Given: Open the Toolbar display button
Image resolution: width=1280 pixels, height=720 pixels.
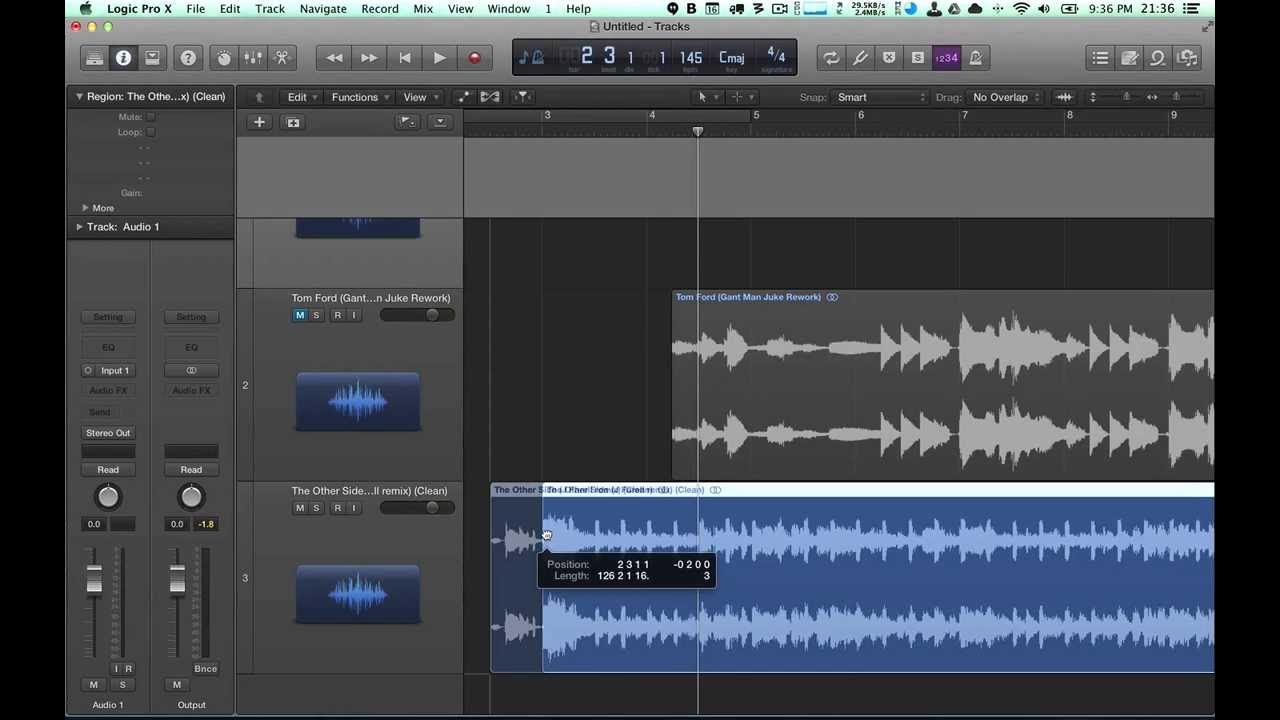Looking at the screenshot, I should click(152, 58).
